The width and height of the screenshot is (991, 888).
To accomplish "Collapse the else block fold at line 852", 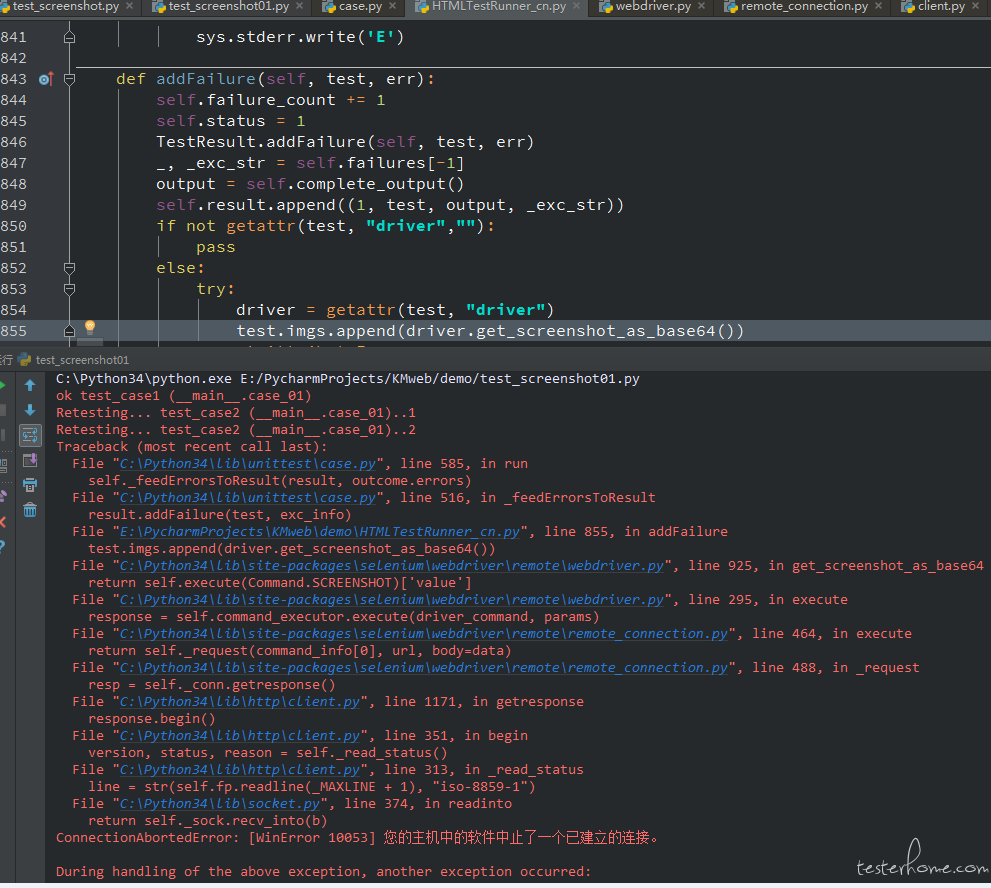I will click(70, 268).
